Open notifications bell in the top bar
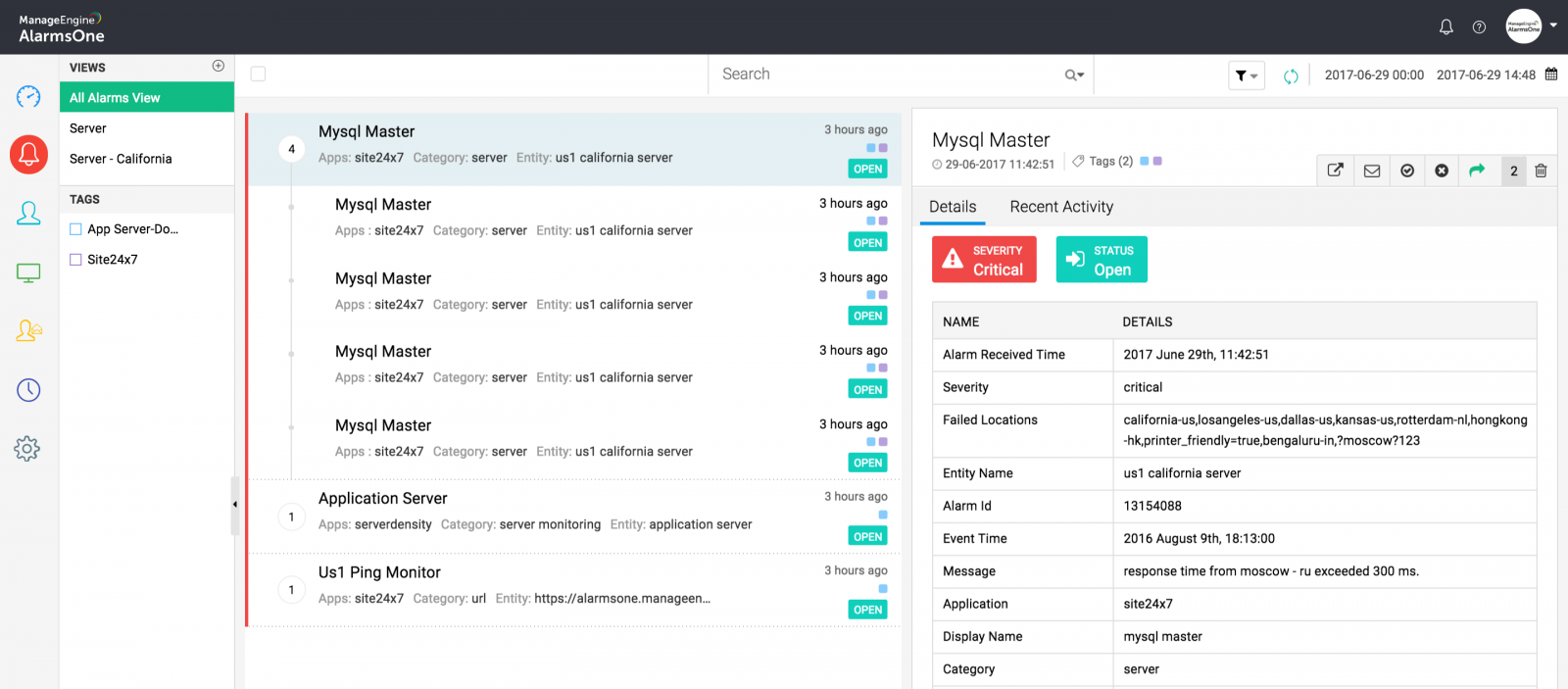1568x689 pixels. (x=1445, y=27)
